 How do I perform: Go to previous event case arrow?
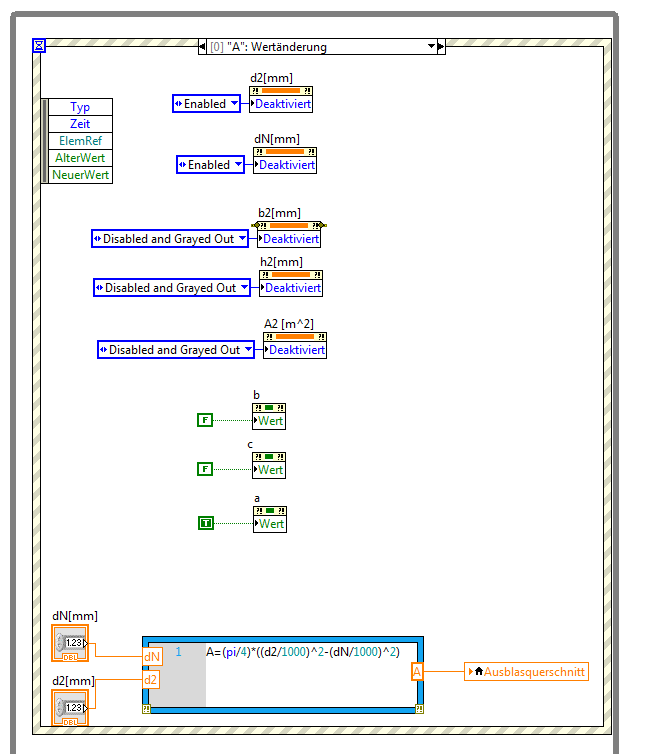202,47
